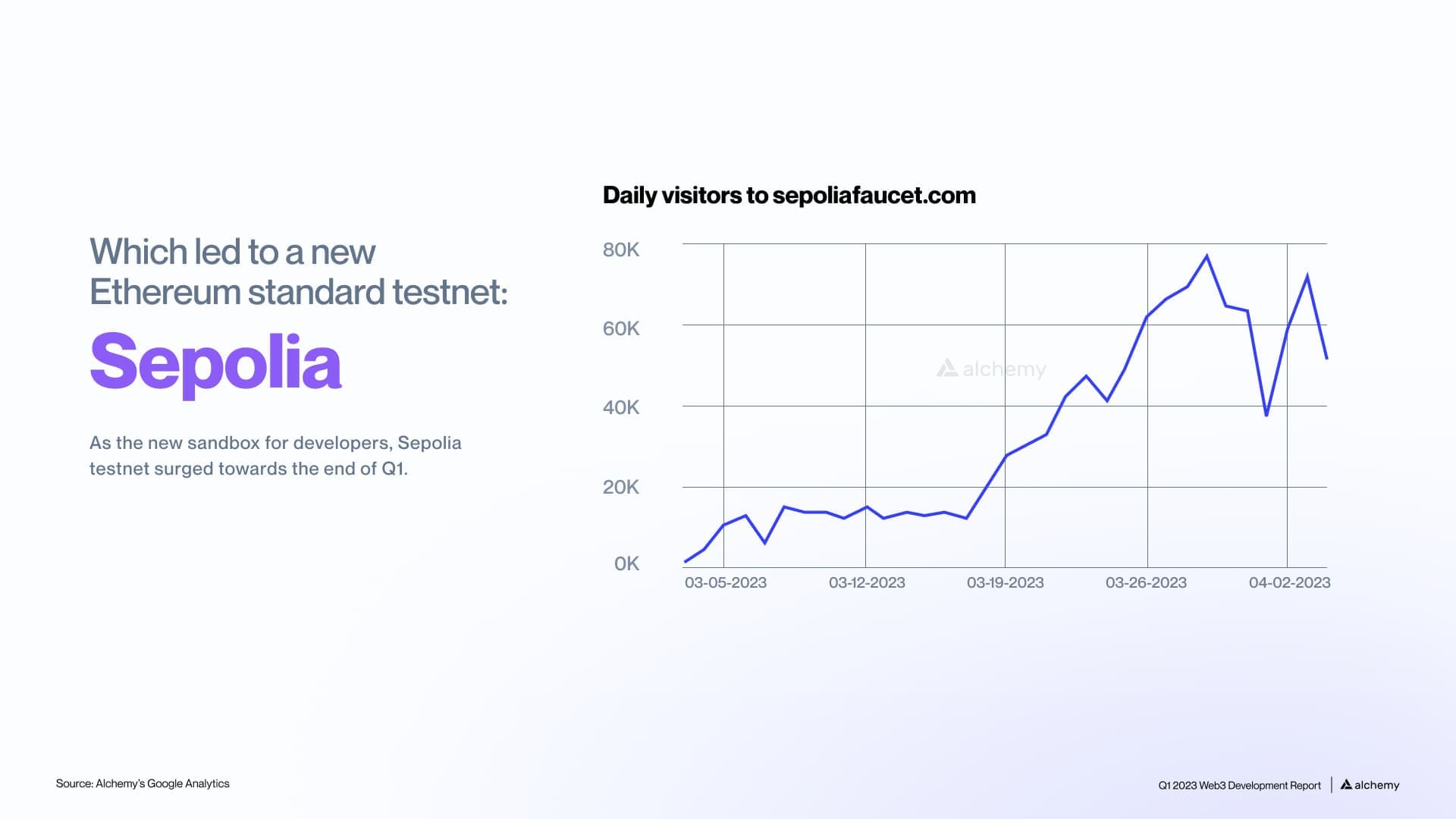This screenshot has width=1456, height=819.
Task: Click the 0K y-axis label
Action: [626, 563]
